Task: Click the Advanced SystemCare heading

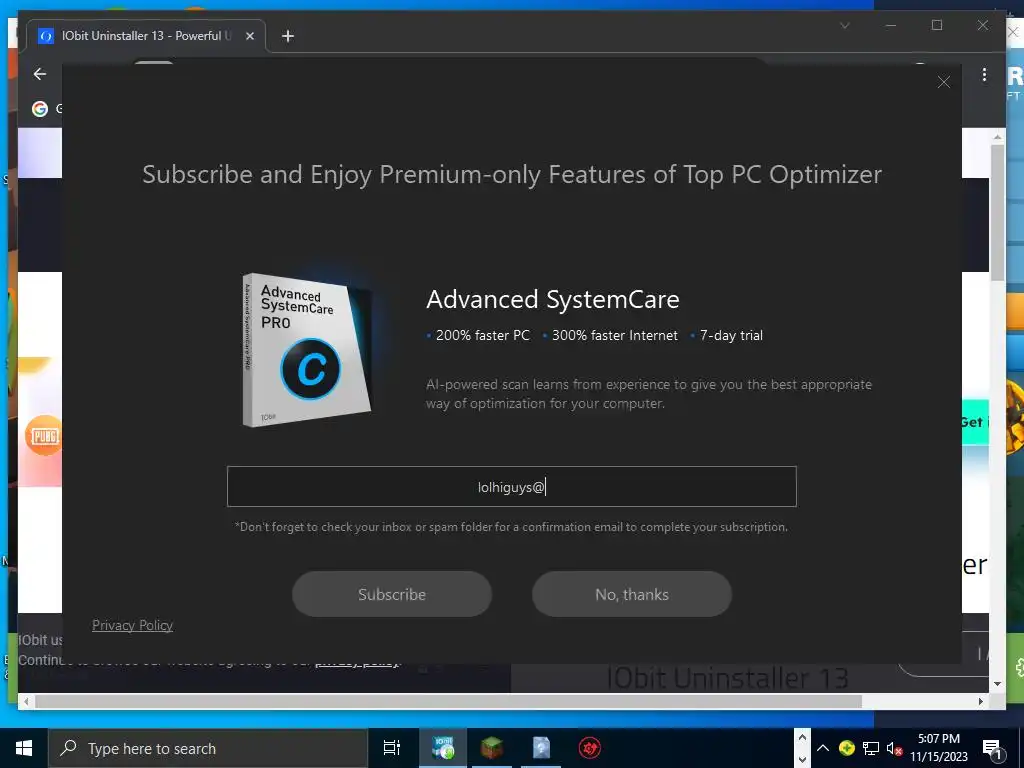Action: [x=553, y=300]
